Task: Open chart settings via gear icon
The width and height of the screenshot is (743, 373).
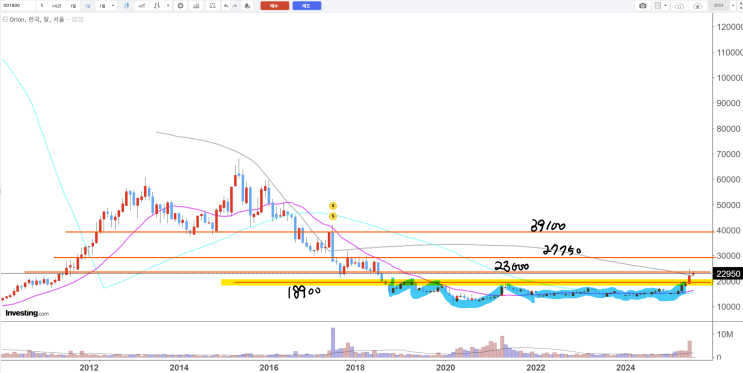Action: [x=180, y=6]
